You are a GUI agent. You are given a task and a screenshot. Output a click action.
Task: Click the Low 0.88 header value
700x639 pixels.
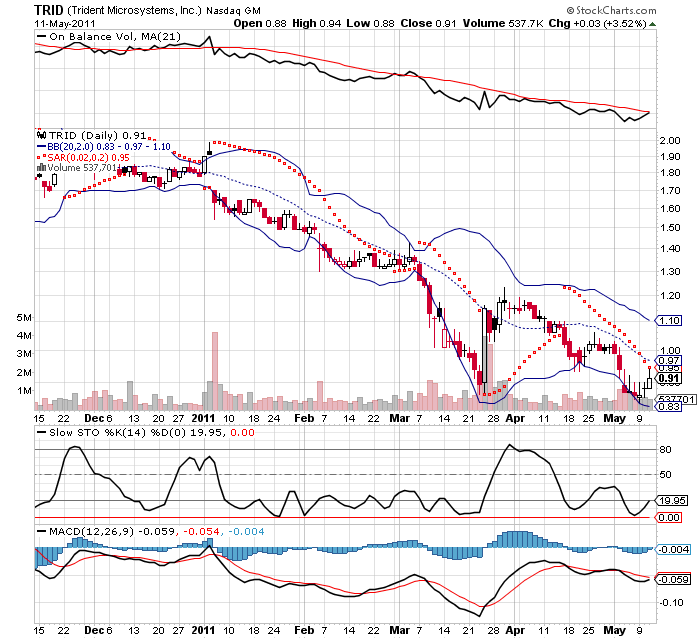370,23
